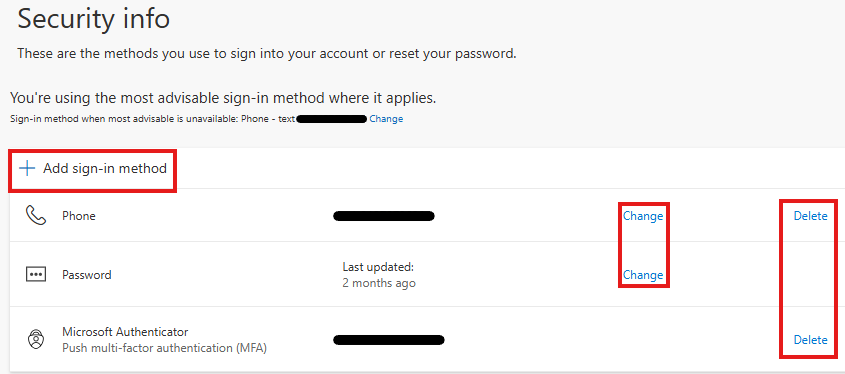Delete the Phone sign-in method

tap(811, 216)
